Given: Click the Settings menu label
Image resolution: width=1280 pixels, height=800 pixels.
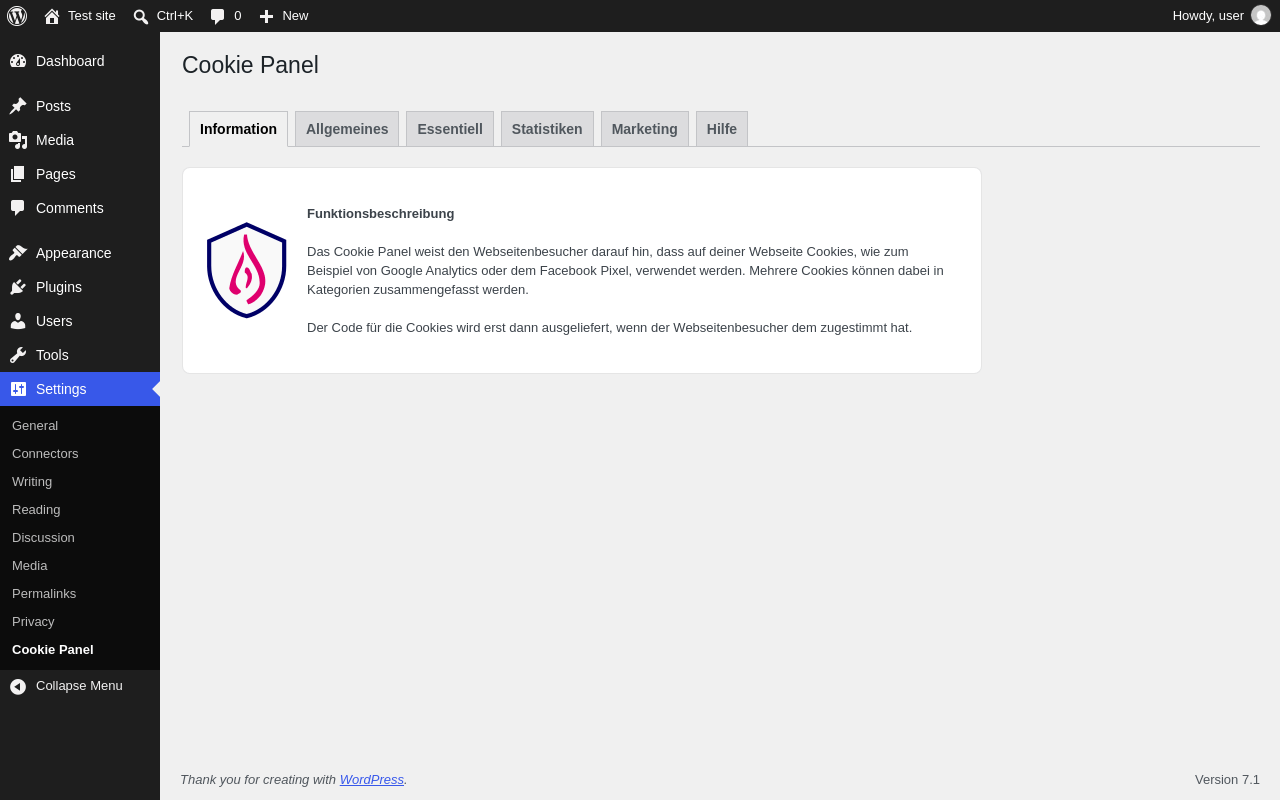Looking at the screenshot, I should click(x=61, y=389).
